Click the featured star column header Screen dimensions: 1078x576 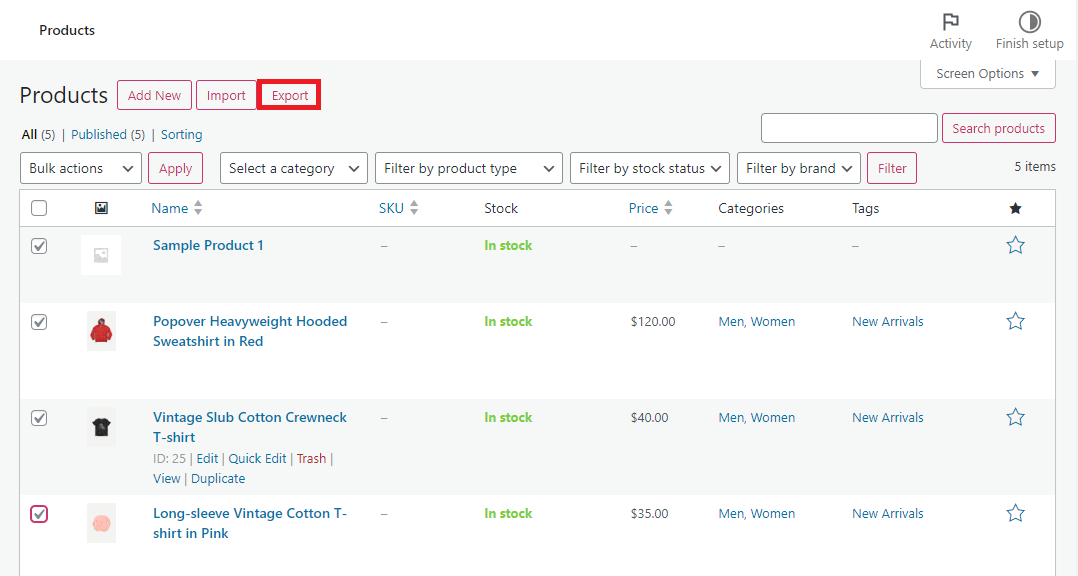1015,208
